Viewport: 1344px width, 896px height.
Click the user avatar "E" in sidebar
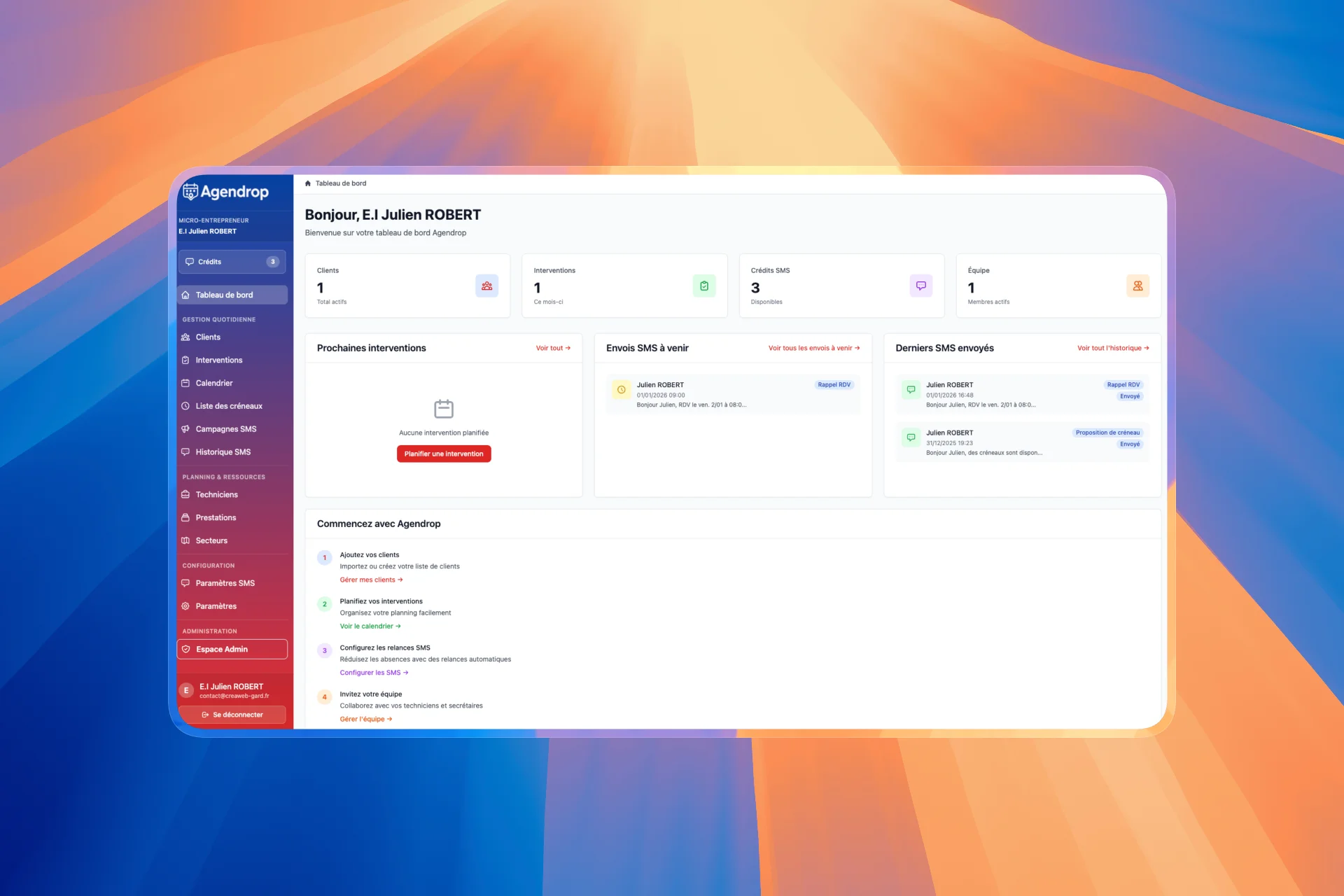pos(186,690)
